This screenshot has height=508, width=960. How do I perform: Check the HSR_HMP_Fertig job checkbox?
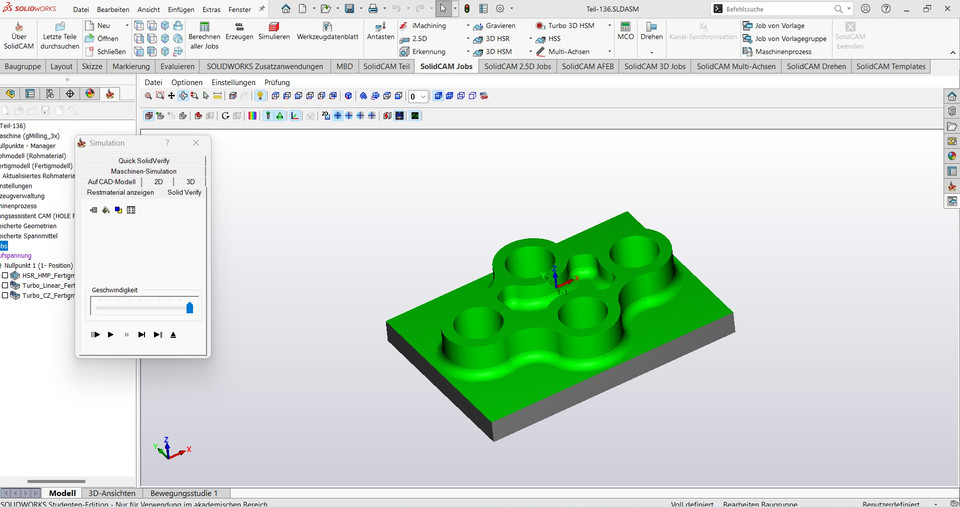point(5,275)
